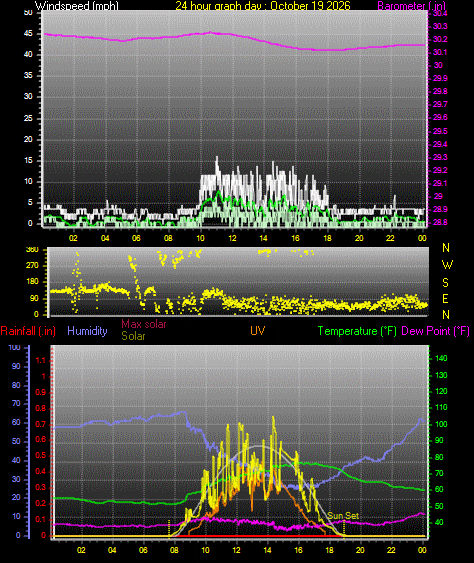This screenshot has width=474, height=563.
Task: Click the 0.5 rainfall axis value
Action: click(41, 456)
